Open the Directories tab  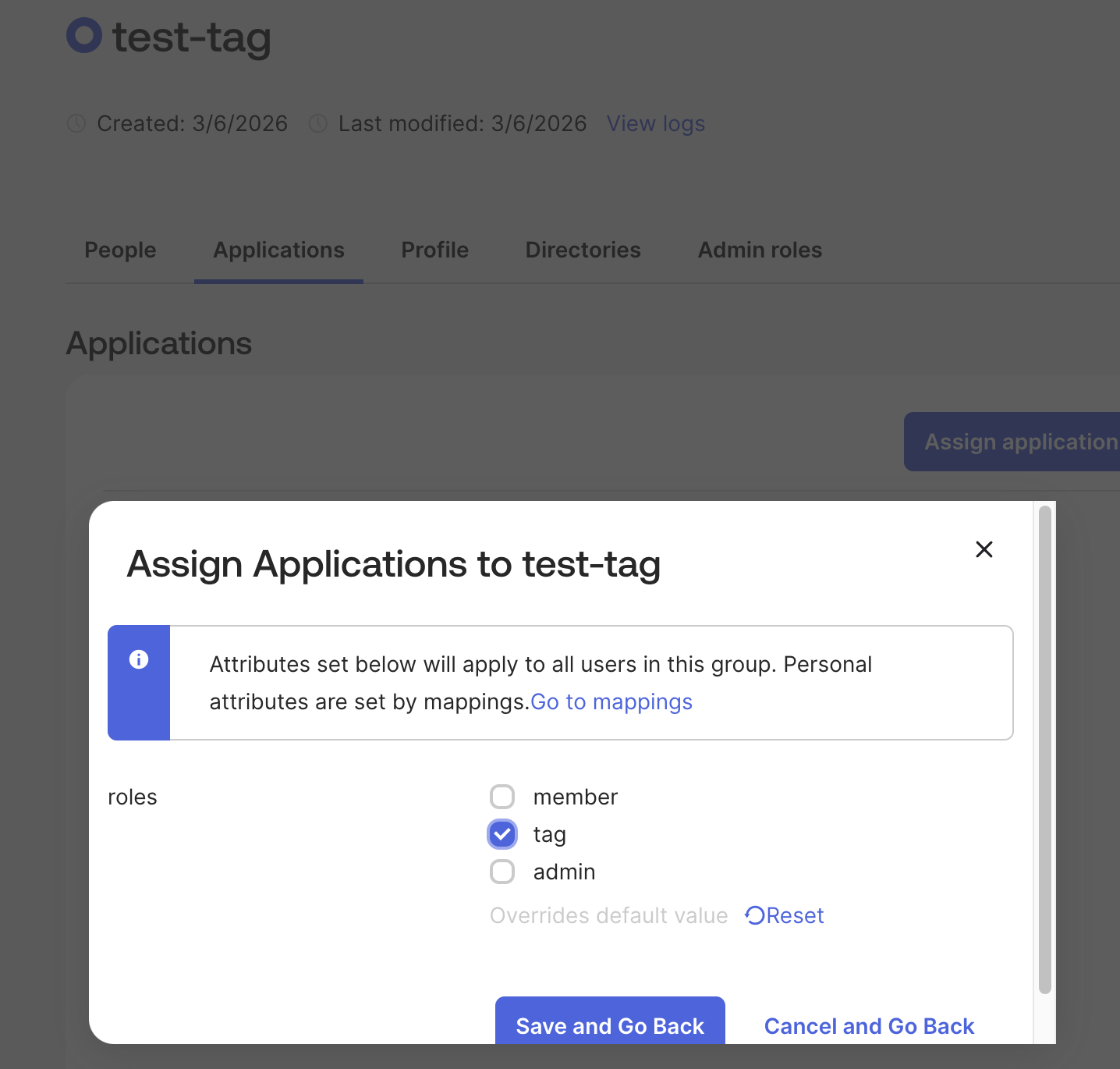click(x=582, y=250)
